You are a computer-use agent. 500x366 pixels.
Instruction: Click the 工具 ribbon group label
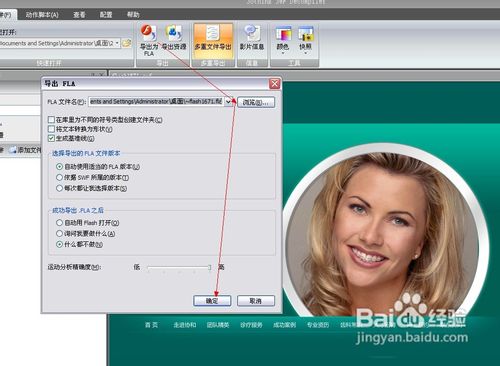click(294, 63)
